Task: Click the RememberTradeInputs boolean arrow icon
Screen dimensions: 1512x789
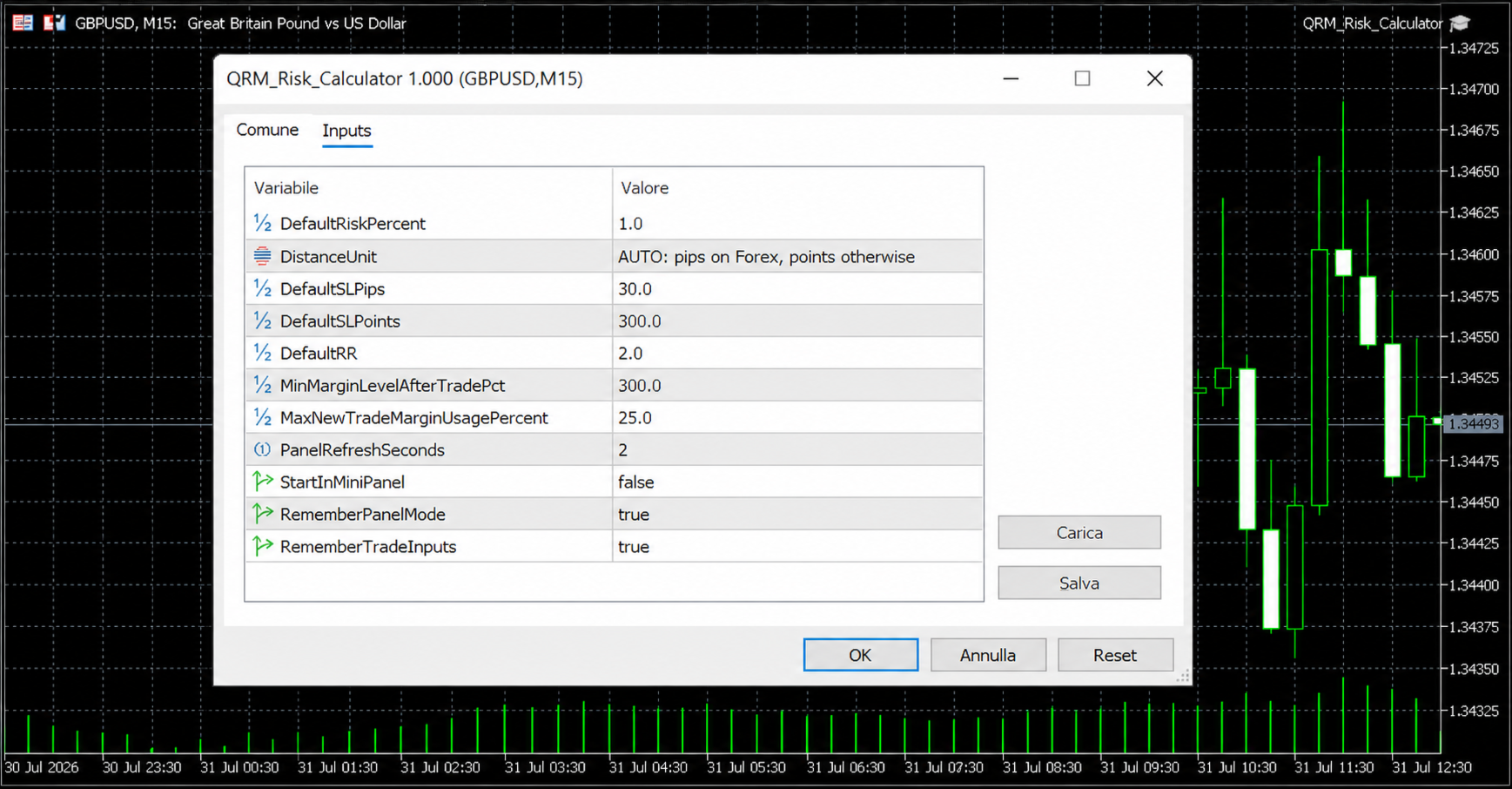Action: [x=262, y=545]
